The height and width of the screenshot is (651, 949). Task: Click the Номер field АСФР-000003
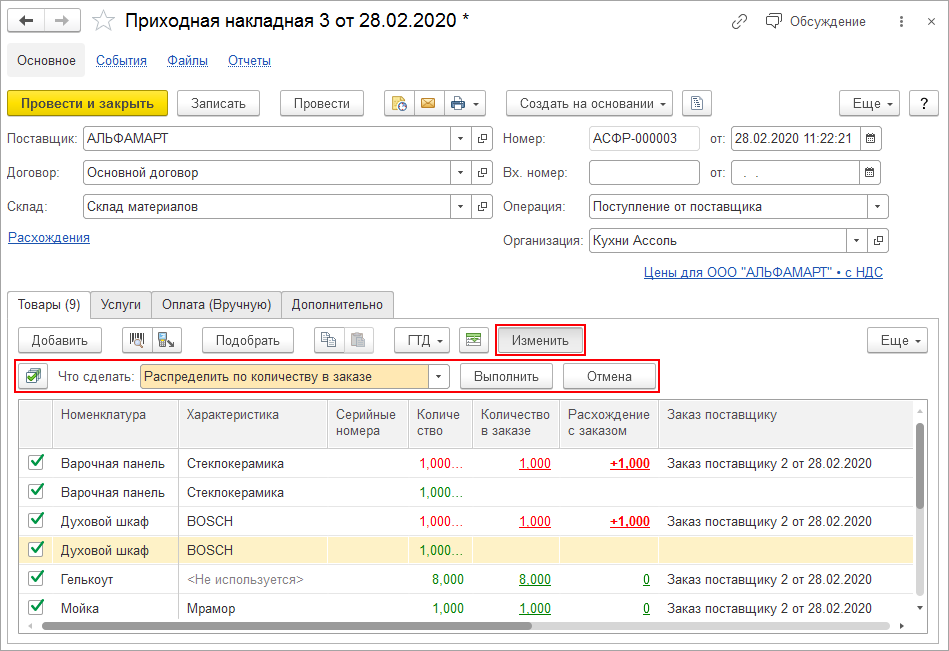point(645,139)
